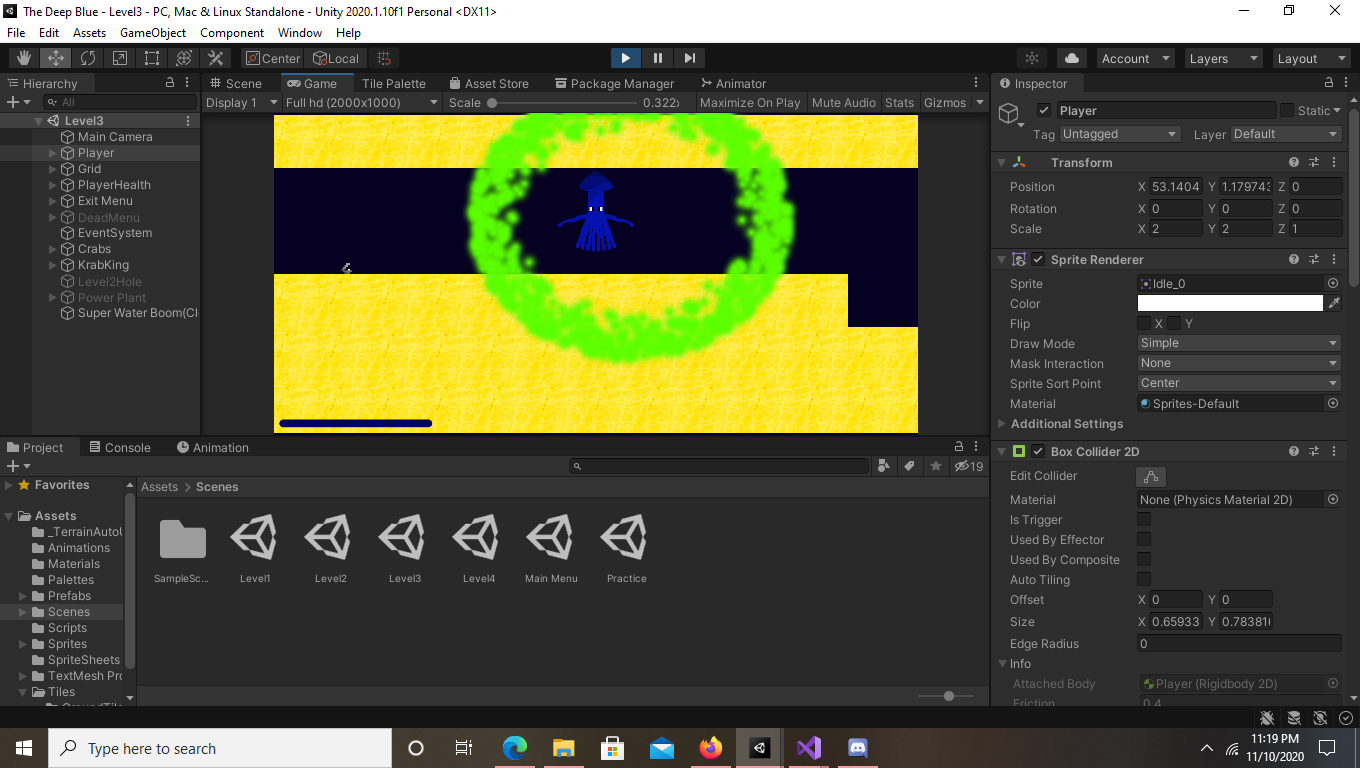Screen dimensions: 1360x768
Task: Select the Transform tool
Action: click(184, 58)
